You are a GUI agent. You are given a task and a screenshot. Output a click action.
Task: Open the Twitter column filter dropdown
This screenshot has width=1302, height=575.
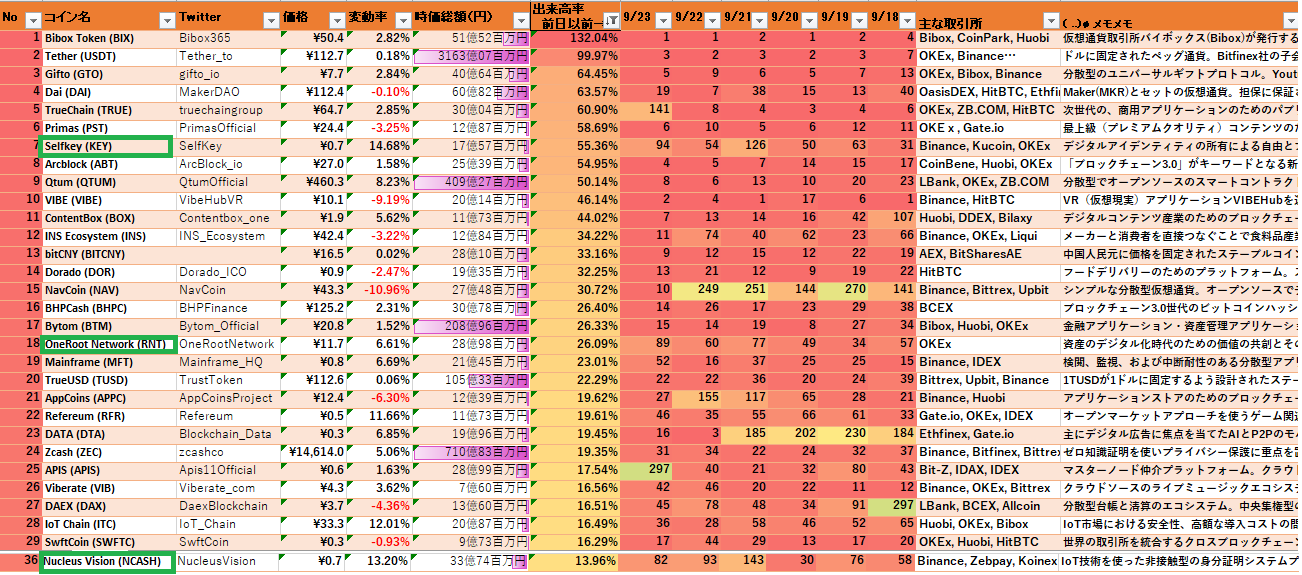point(269,21)
